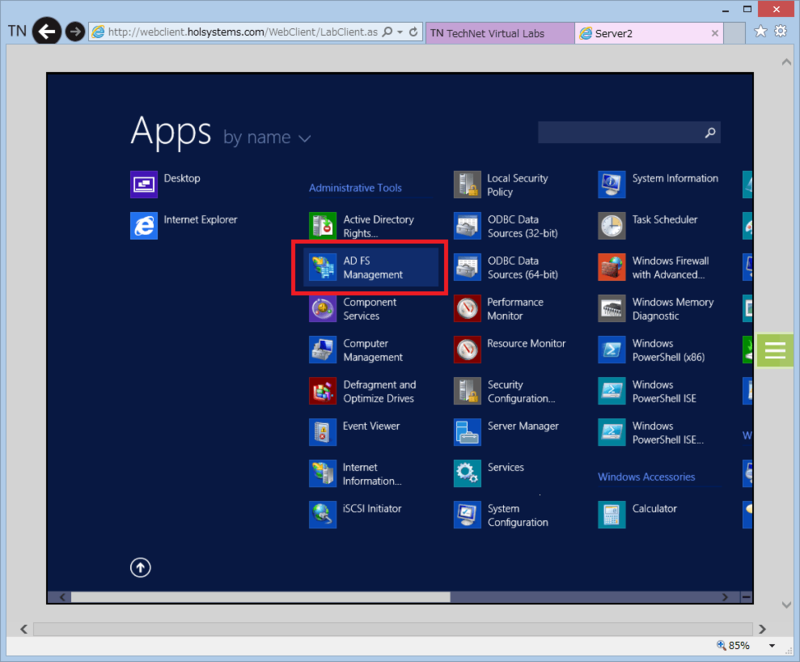Launch Resource Monitor icon
Image resolution: width=800 pixels, height=662 pixels.
(467, 349)
